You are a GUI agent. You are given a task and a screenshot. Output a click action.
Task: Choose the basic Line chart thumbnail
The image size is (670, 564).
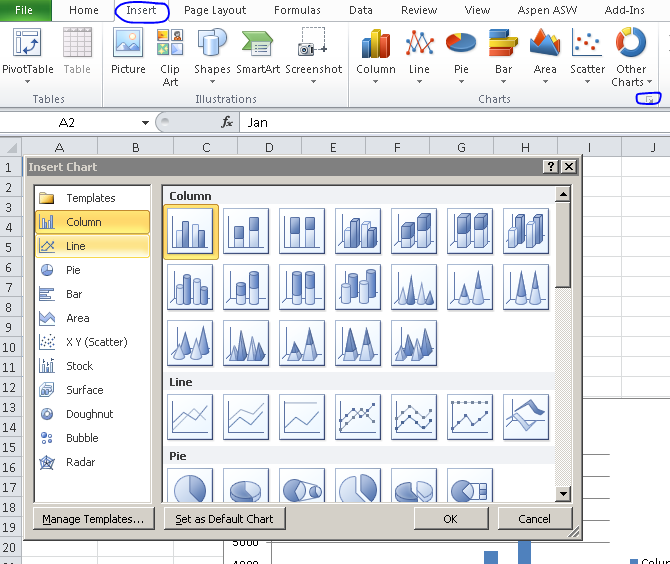190,417
